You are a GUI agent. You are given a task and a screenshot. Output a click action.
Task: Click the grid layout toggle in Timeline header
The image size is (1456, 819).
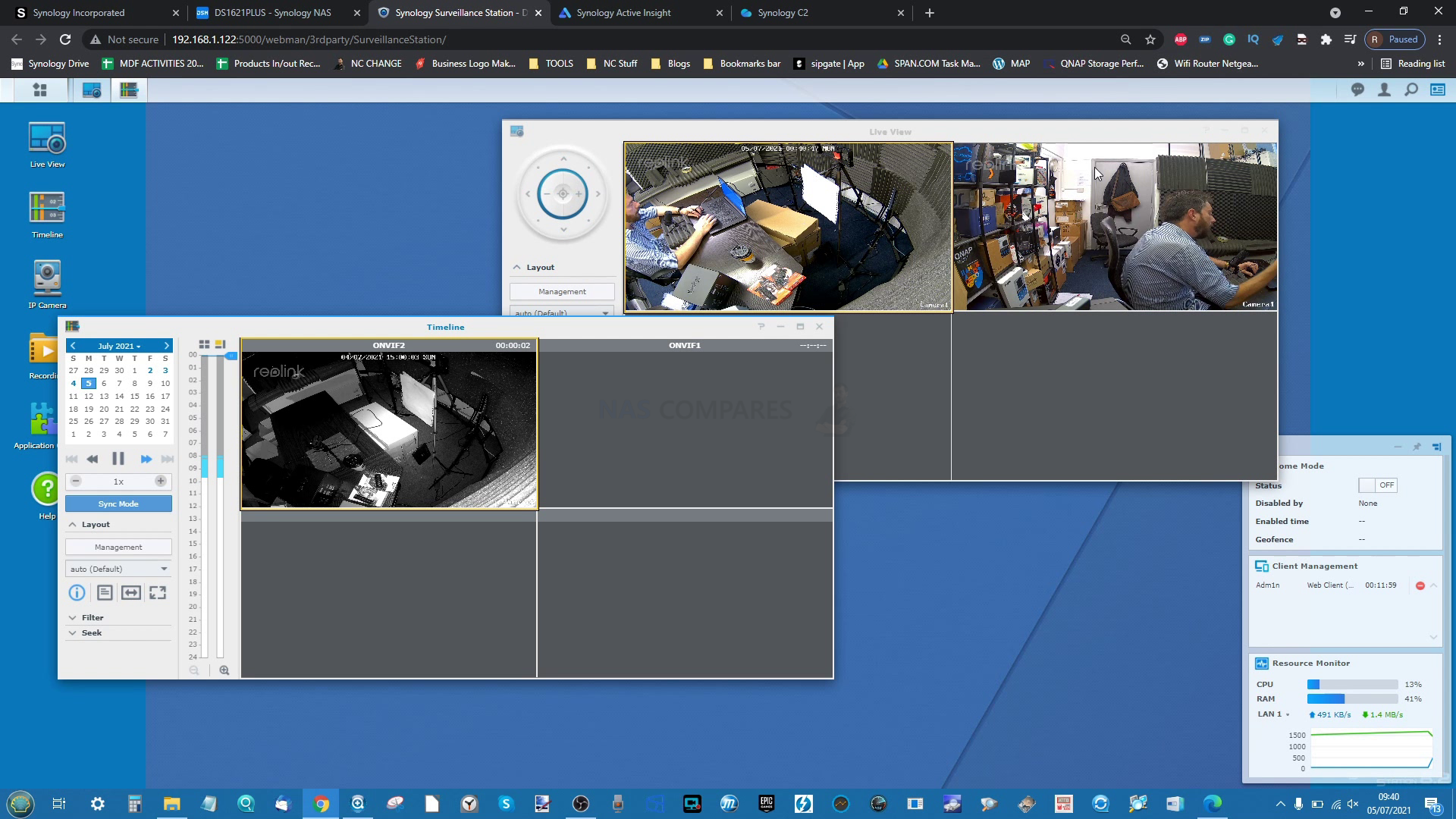[204, 345]
